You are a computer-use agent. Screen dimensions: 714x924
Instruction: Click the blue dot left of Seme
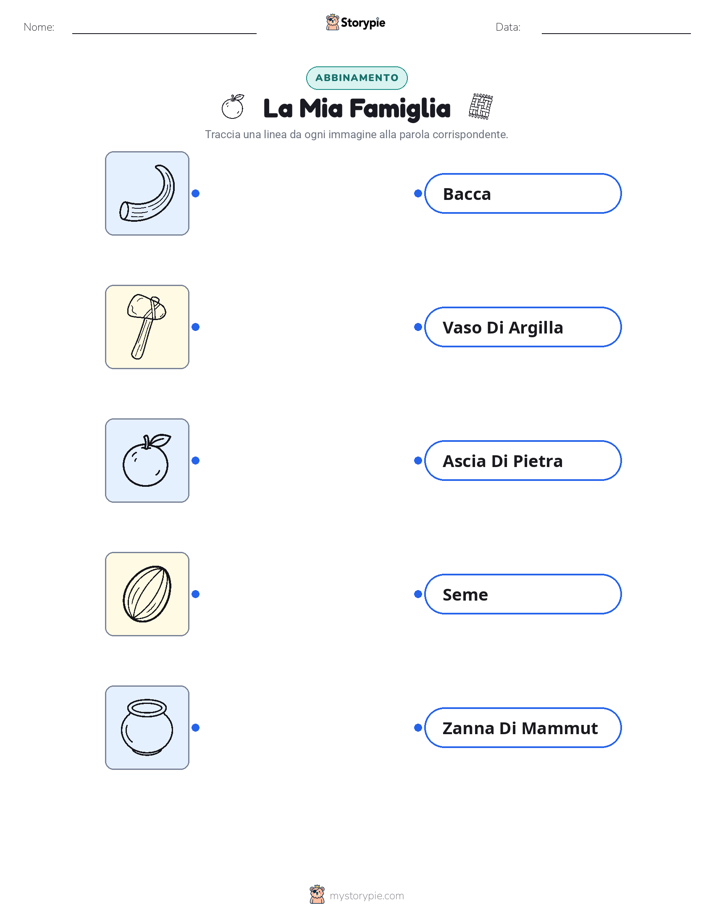(418, 594)
